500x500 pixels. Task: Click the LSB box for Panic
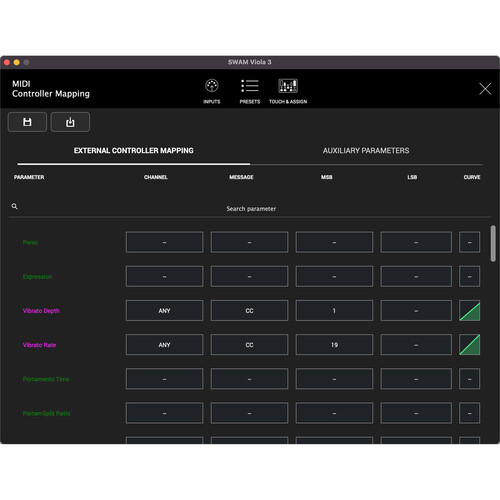point(416,242)
